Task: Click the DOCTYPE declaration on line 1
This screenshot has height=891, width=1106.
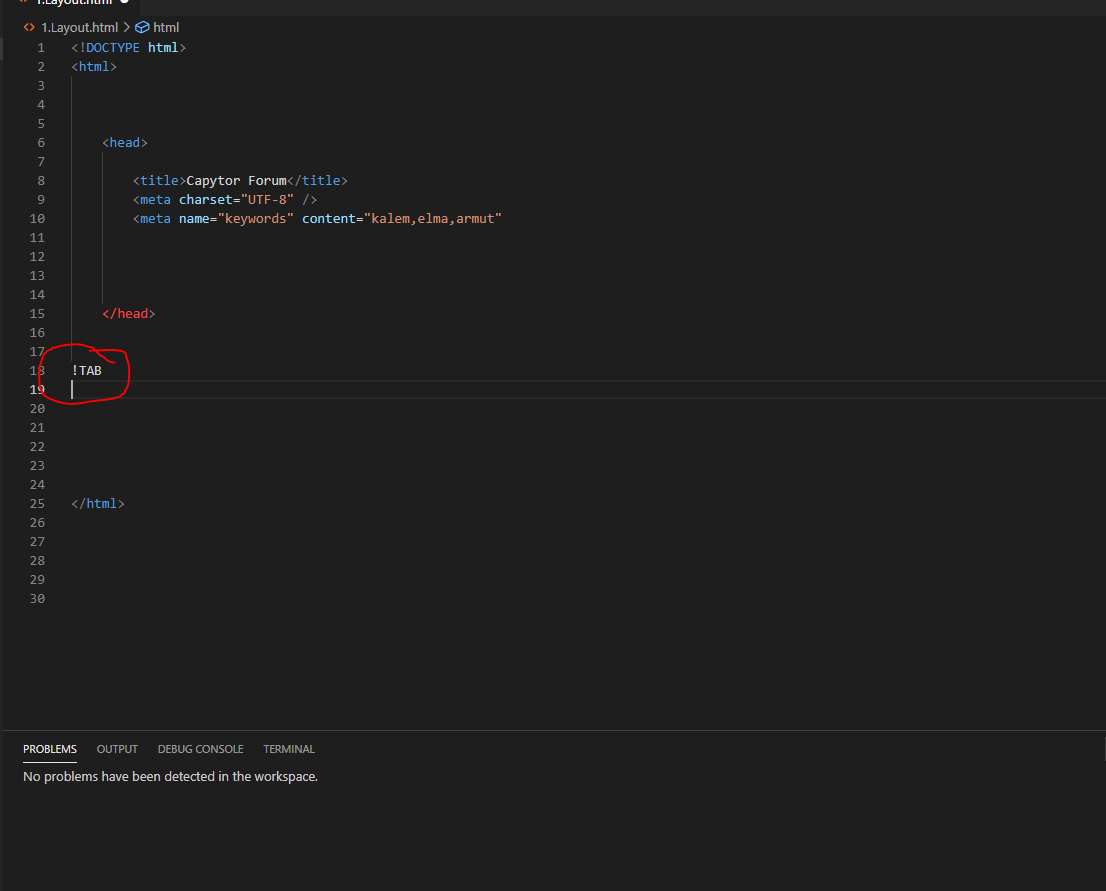Action: 129,48
